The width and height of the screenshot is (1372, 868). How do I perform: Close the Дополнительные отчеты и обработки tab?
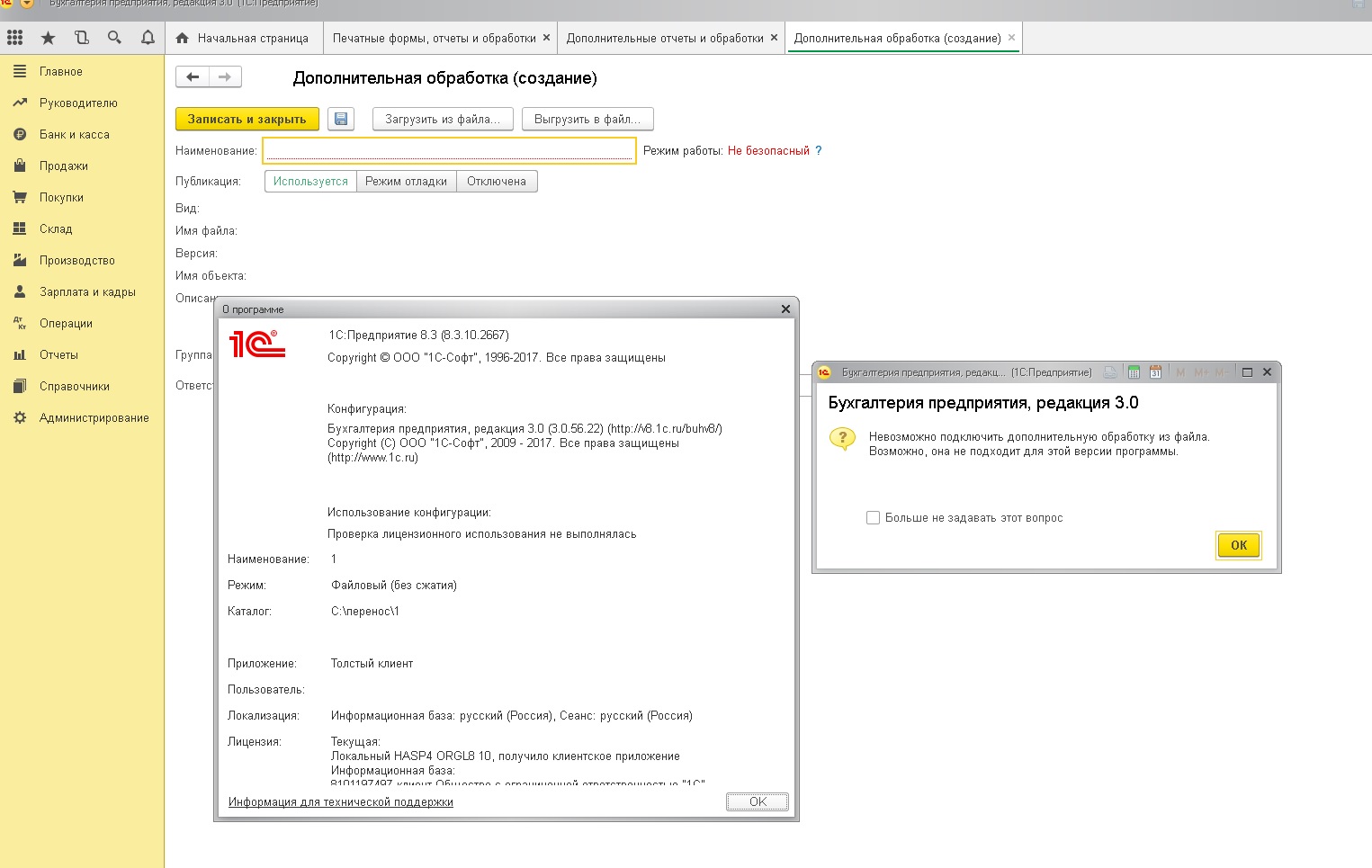click(x=774, y=38)
